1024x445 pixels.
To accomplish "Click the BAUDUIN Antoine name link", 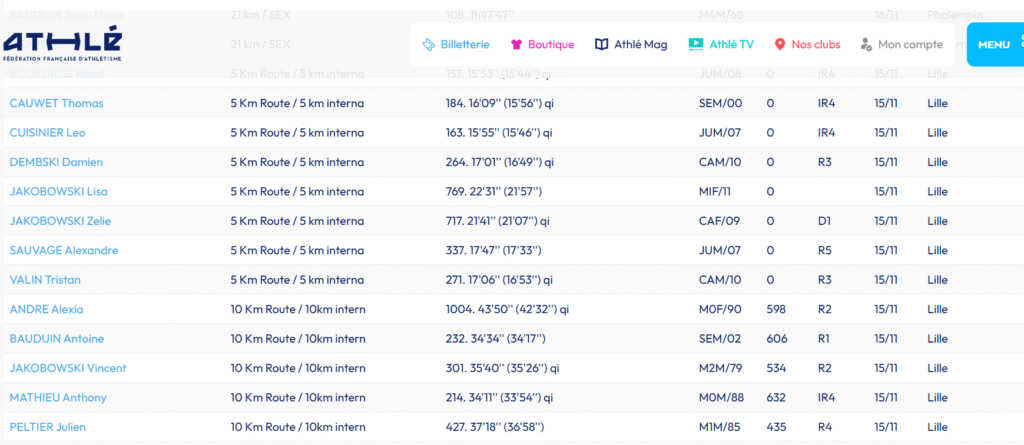I will 56,339.
